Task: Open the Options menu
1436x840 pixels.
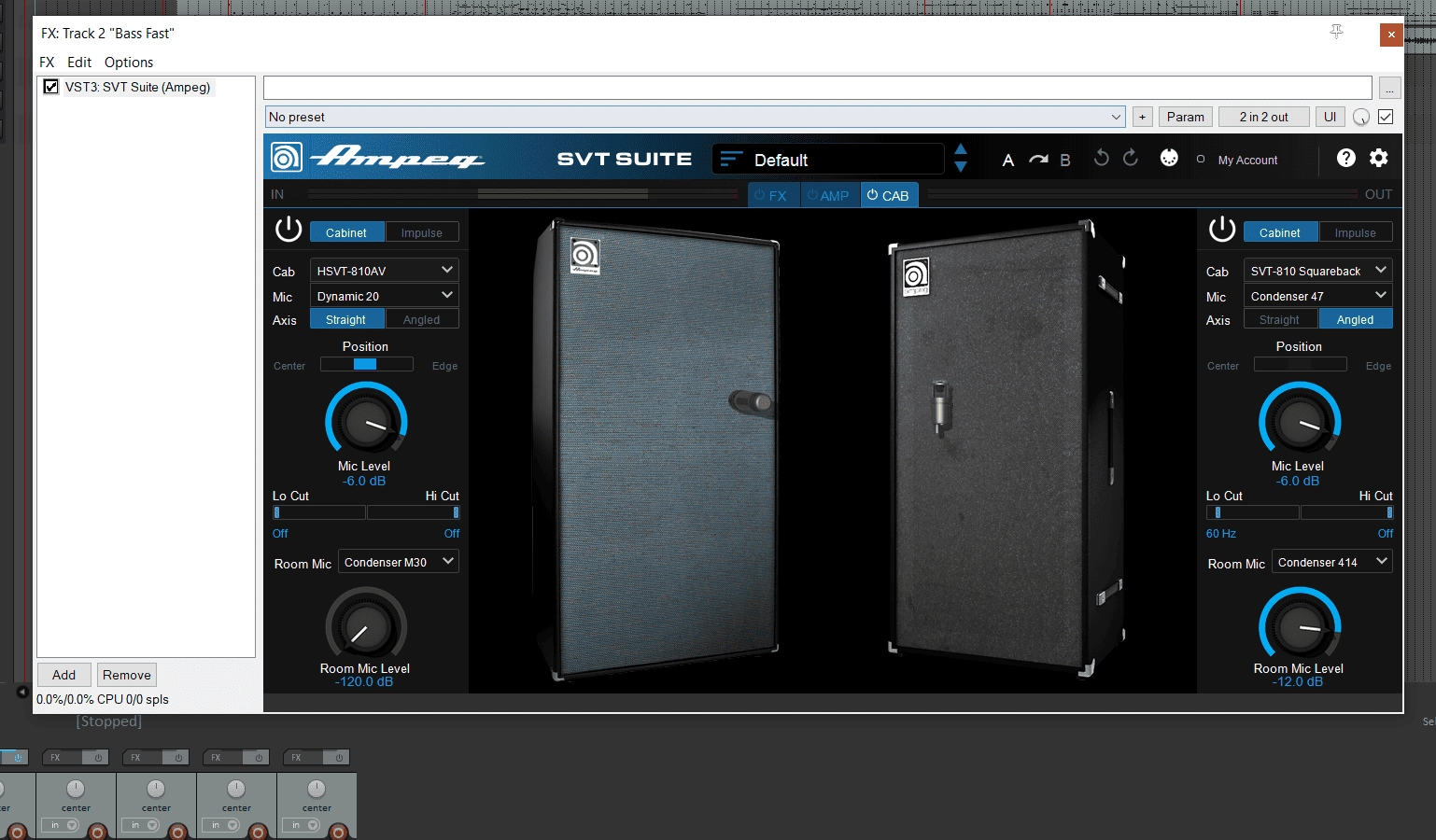Action: pyautogui.click(x=129, y=63)
